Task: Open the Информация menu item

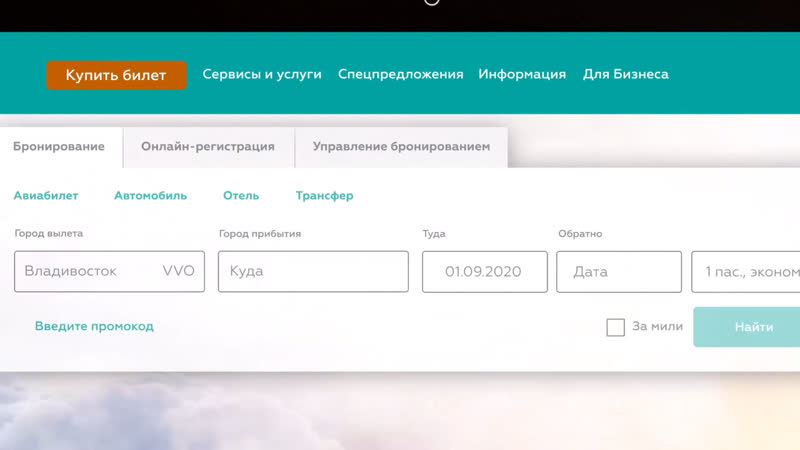Action: pyautogui.click(x=522, y=75)
